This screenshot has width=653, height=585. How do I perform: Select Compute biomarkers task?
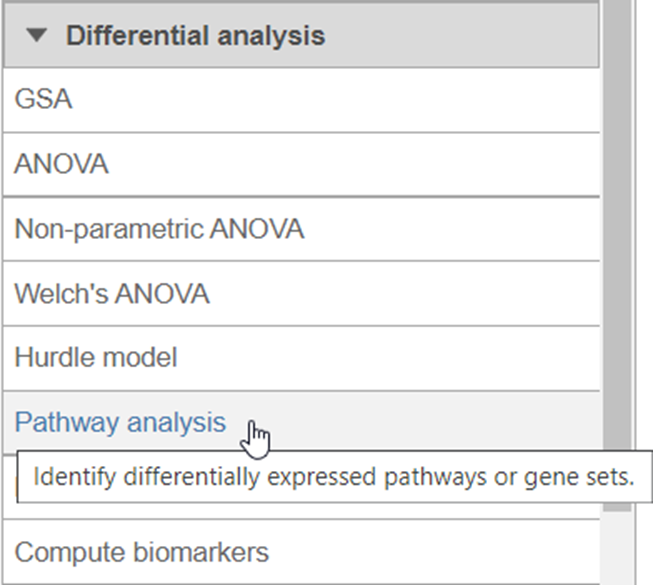tap(142, 552)
